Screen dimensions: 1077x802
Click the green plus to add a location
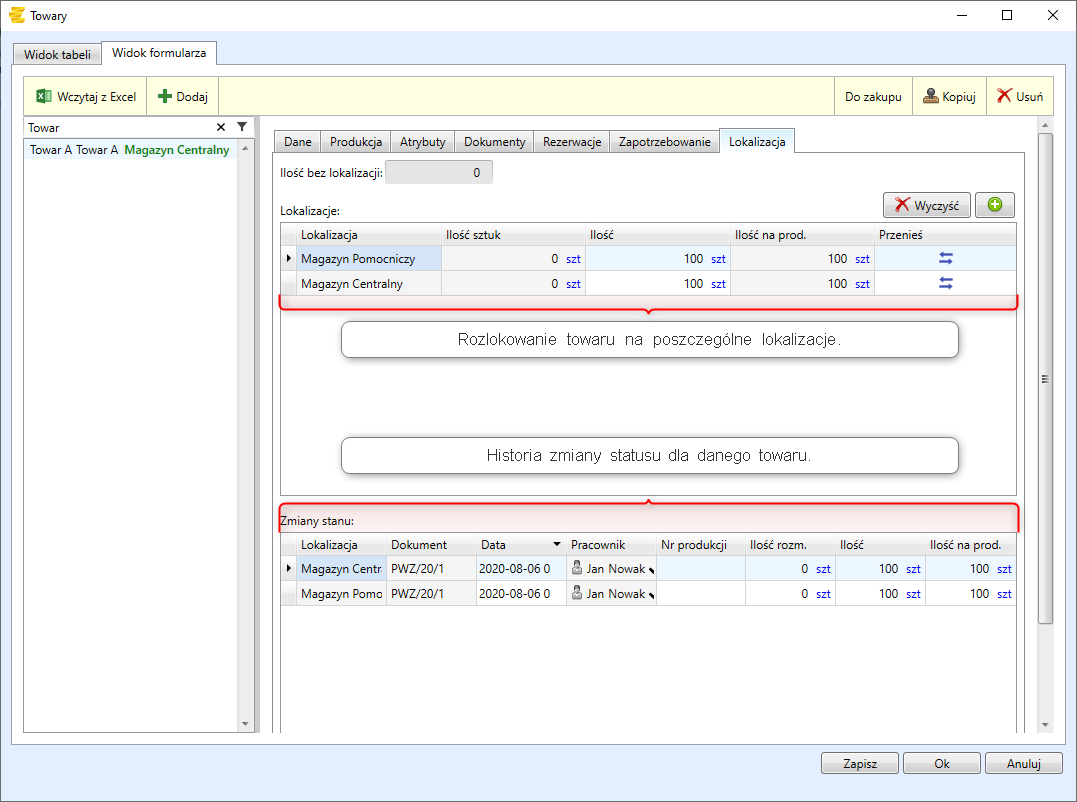click(994, 205)
